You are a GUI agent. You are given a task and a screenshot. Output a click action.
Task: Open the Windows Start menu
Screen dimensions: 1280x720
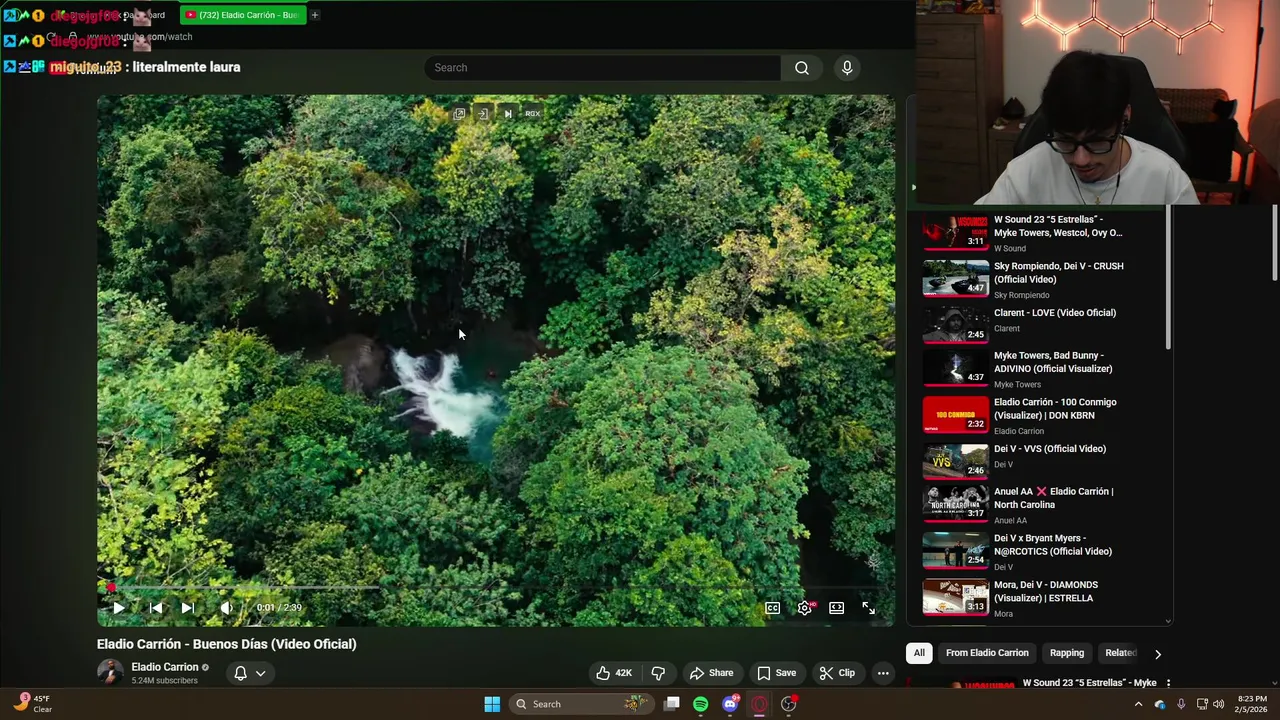(x=492, y=704)
